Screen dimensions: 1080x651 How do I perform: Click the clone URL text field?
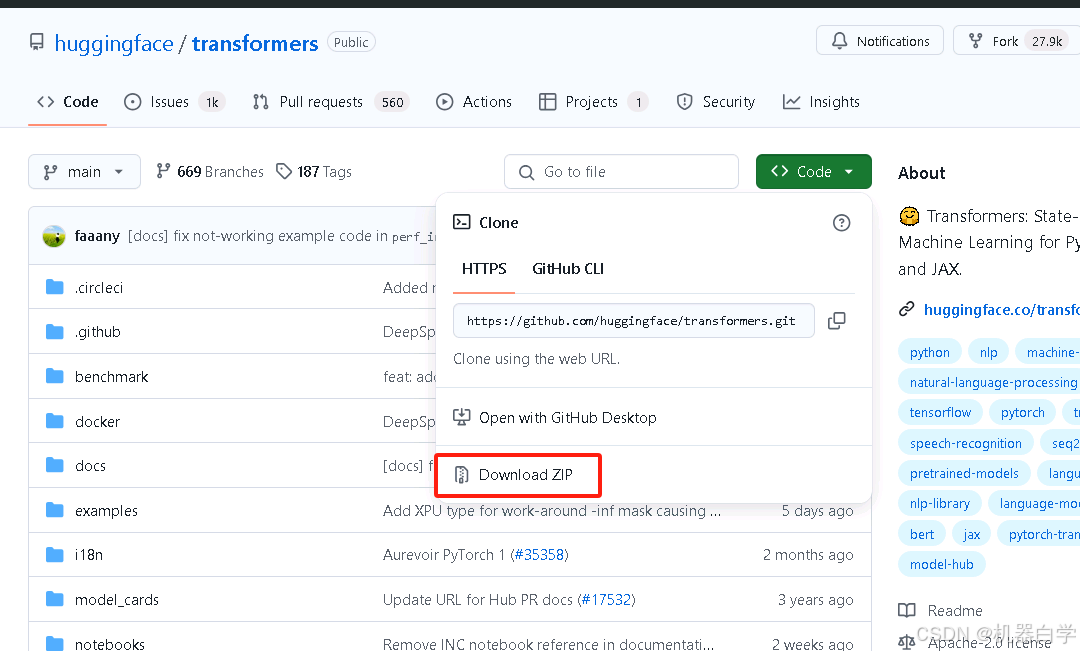[x=634, y=321]
